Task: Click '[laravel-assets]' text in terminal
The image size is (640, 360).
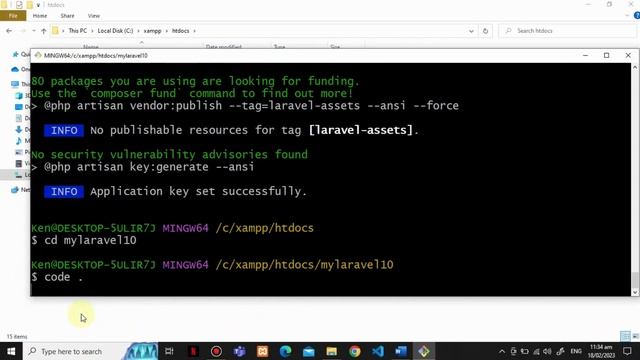Action: [x=361, y=130]
